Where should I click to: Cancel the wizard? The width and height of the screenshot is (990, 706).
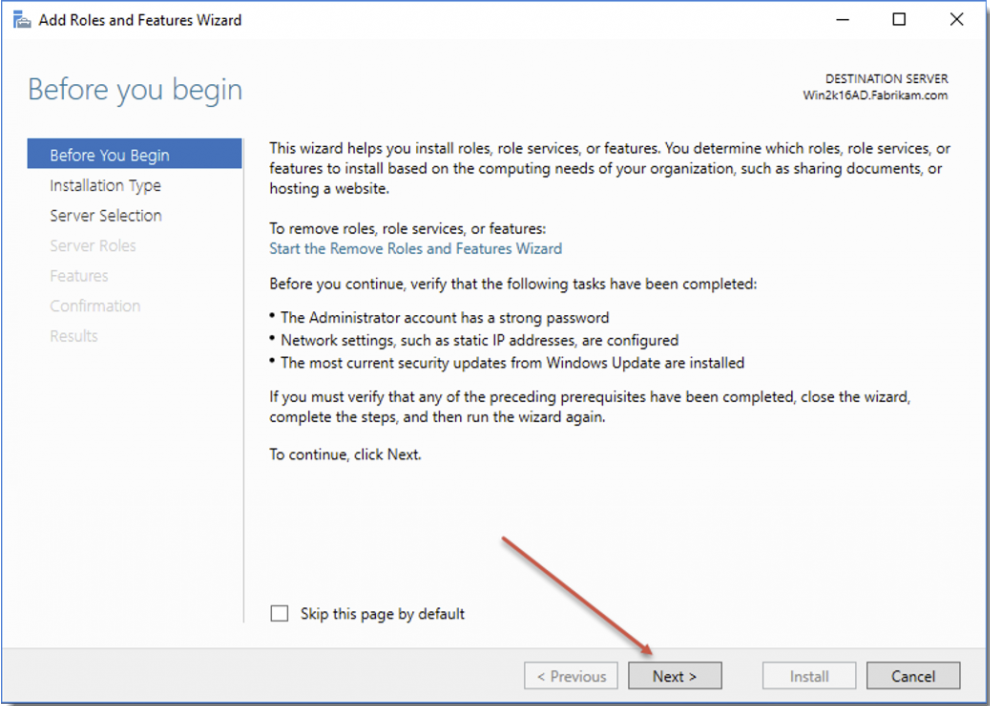click(913, 676)
